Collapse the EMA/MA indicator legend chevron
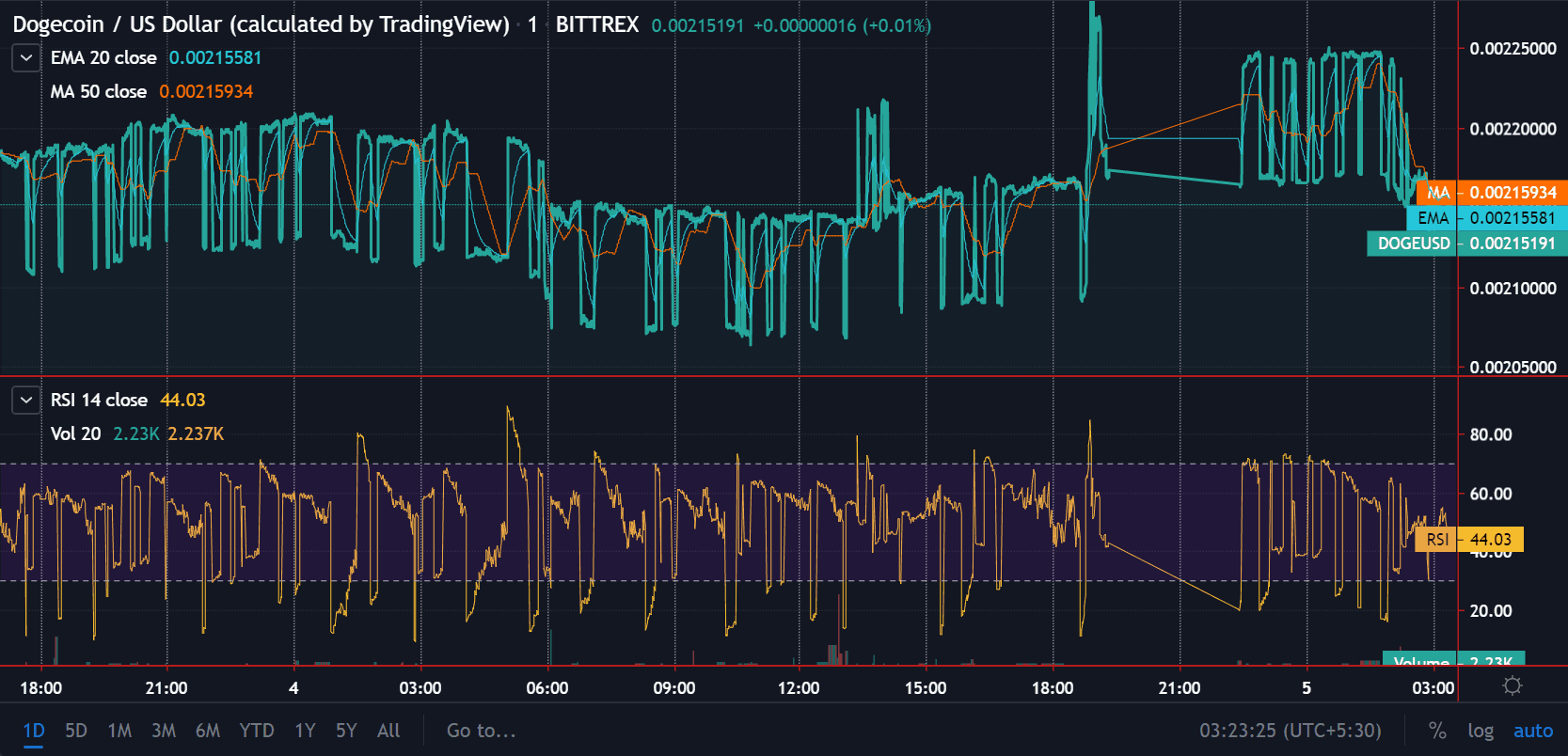Viewport: 1568px width, 756px height. [x=26, y=58]
